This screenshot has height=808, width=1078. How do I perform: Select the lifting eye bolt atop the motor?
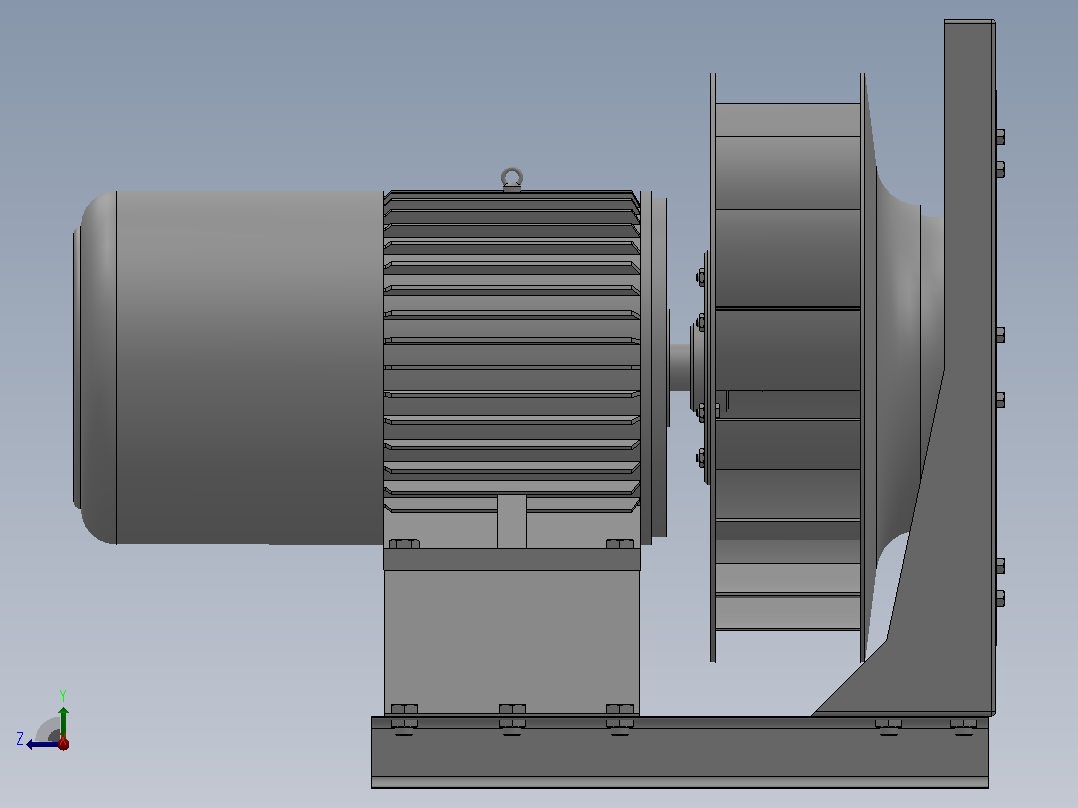512,179
